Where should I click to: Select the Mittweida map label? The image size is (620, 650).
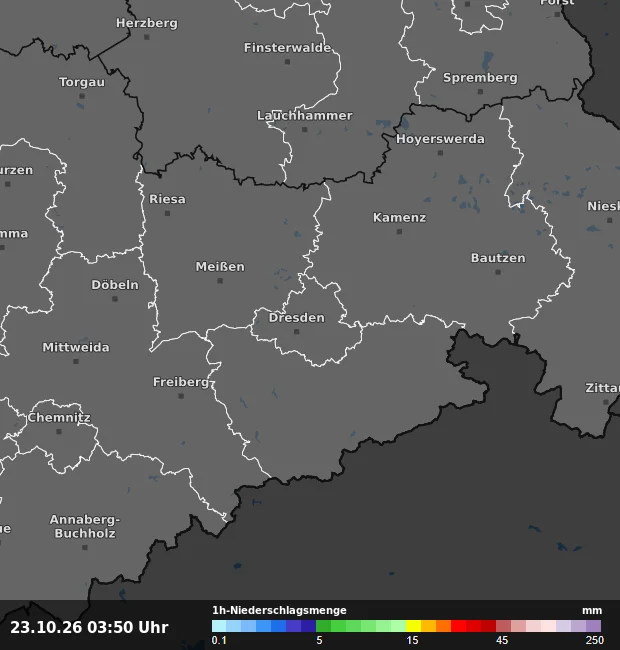76,347
